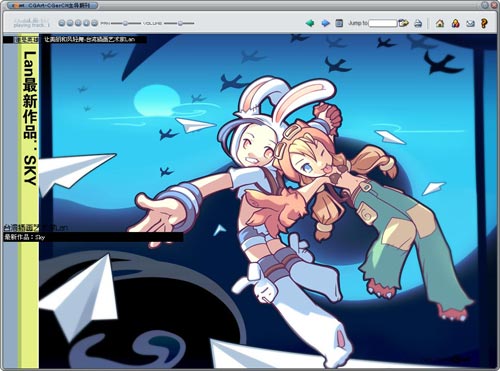500x371 pixels.
Task: Click the middle round music player button
Action: click(x=78, y=23)
